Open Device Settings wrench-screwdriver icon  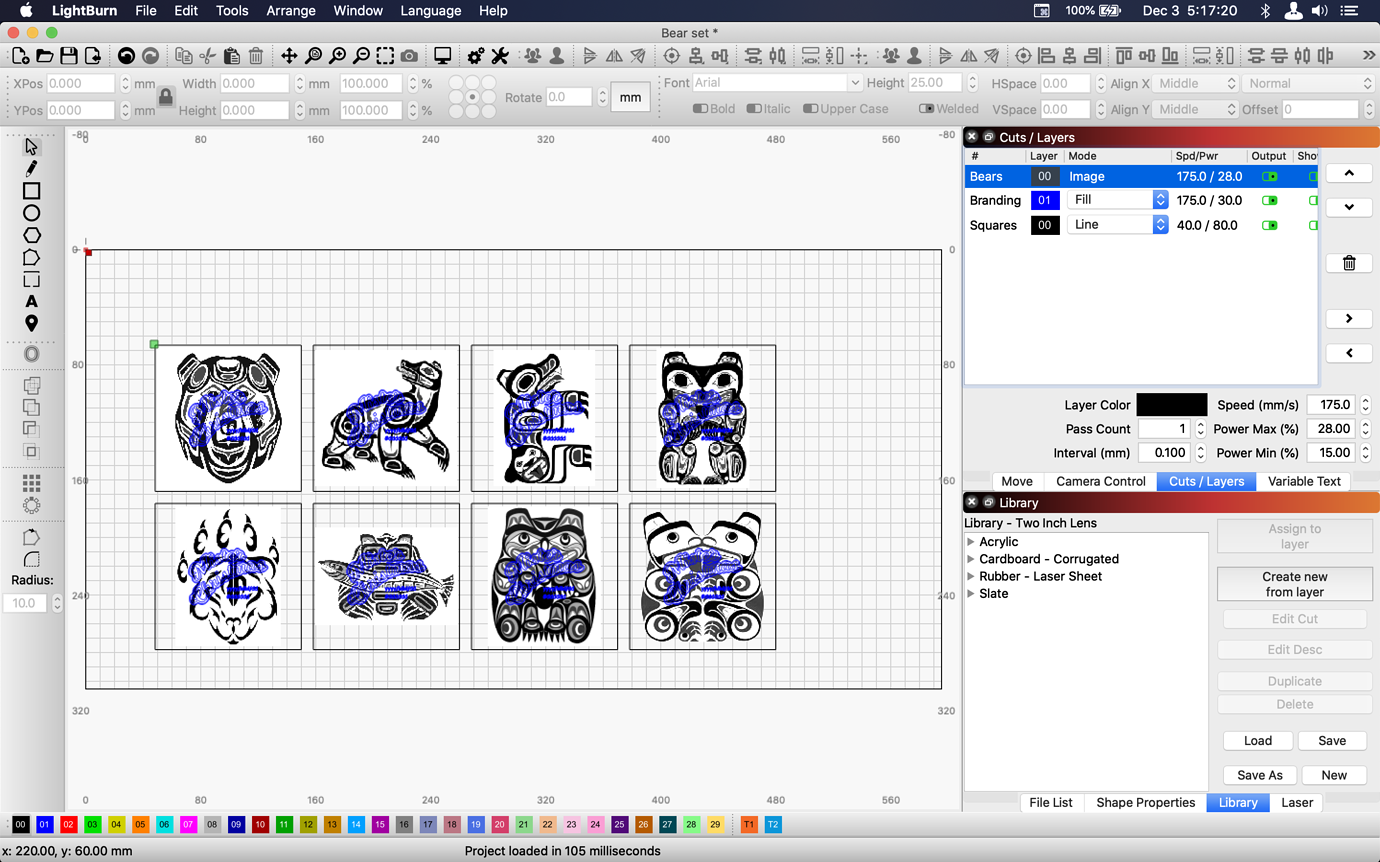point(500,56)
